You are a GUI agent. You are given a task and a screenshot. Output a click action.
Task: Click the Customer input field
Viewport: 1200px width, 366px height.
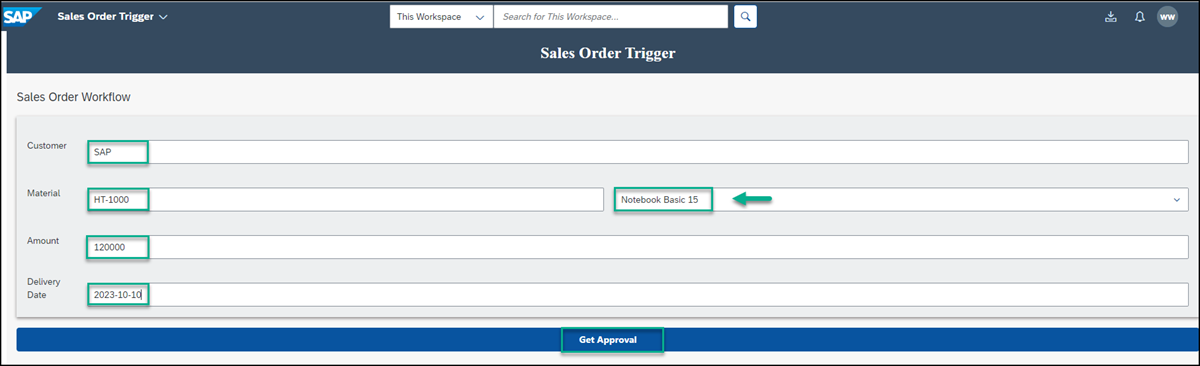[638, 152]
